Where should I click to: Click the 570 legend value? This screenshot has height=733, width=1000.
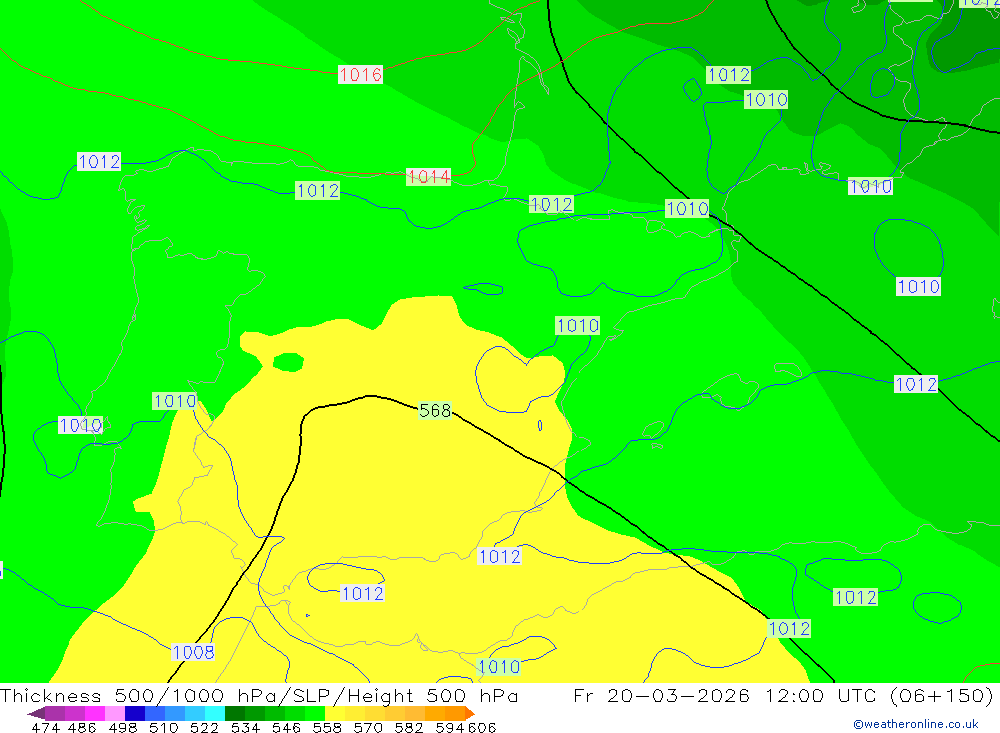[x=367, y=728]
